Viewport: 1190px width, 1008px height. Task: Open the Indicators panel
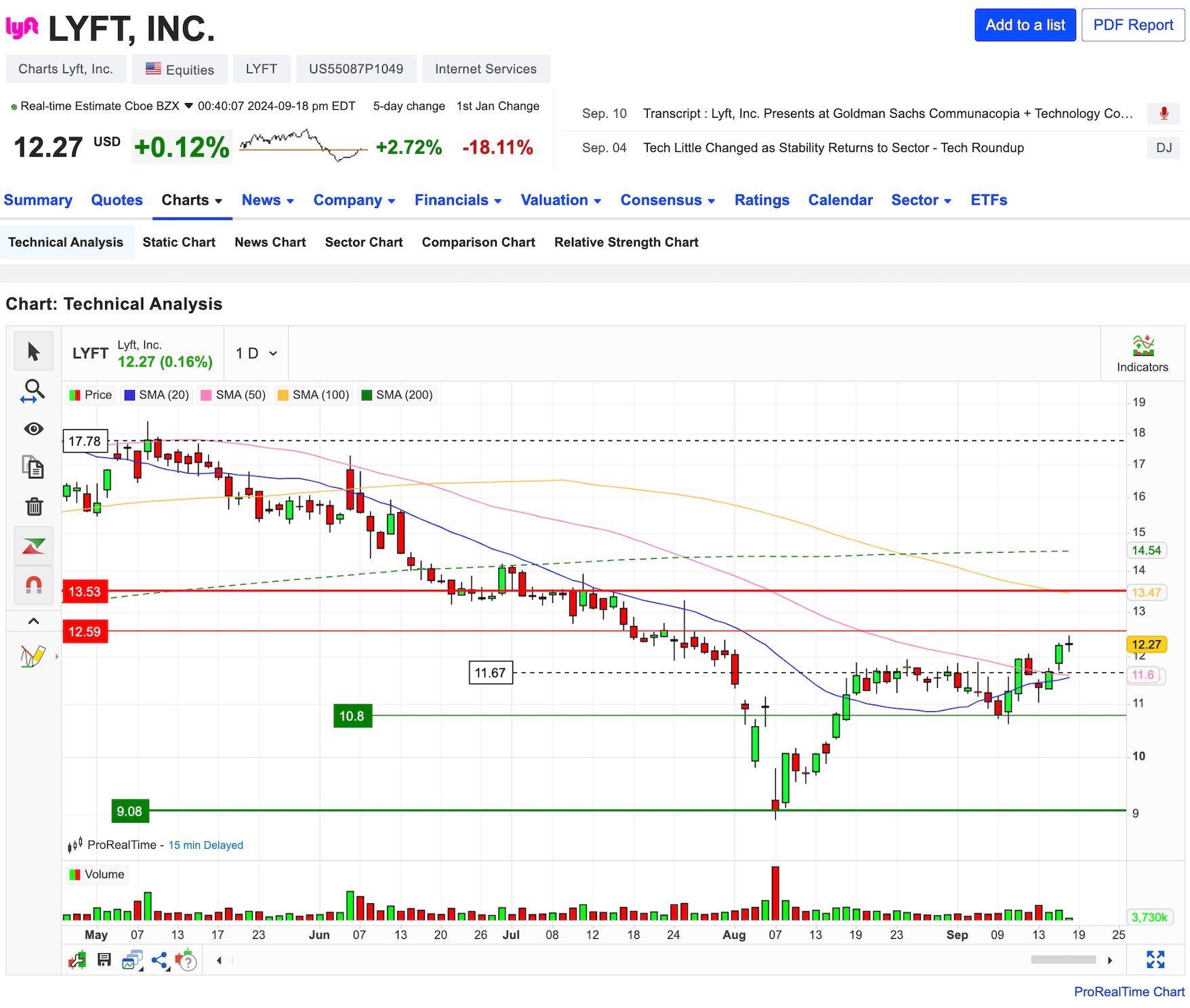(x=1143, y=354)
